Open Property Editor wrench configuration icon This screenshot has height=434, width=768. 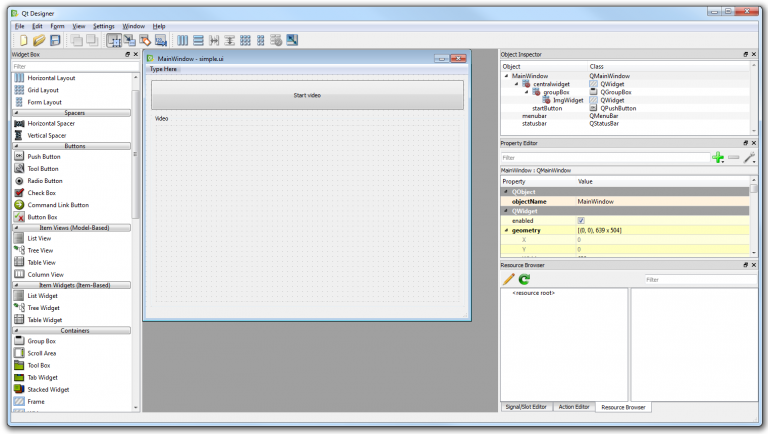749,157
